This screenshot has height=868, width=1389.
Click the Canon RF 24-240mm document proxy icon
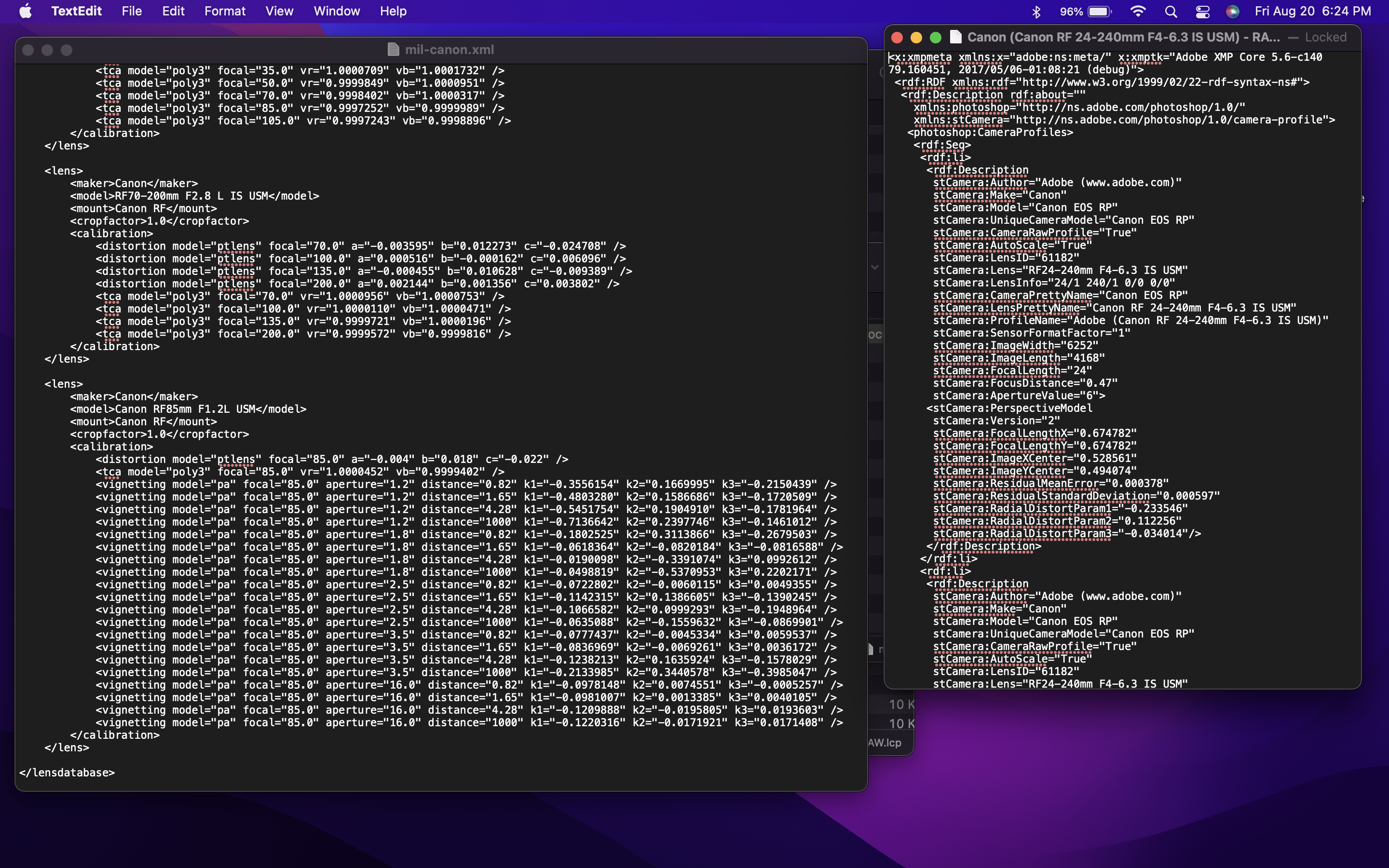tap(955, 37)
